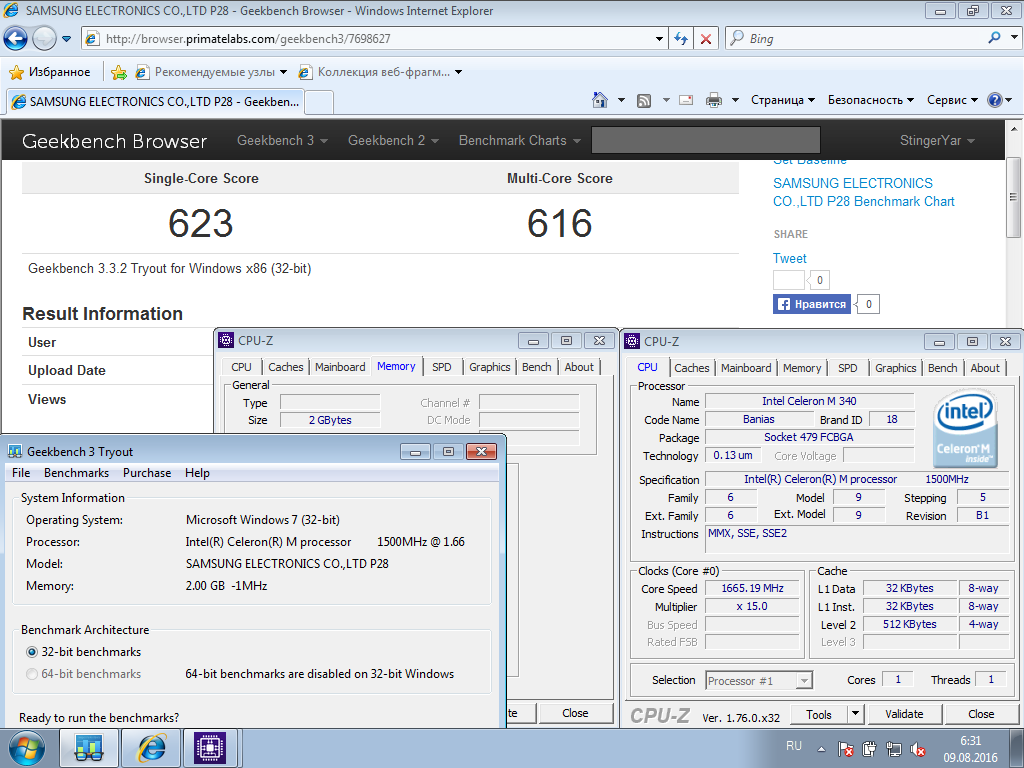Open CPU-Z Tools dropdown arrow
This screenshot has height=768, width=1024.
(856, 714)
